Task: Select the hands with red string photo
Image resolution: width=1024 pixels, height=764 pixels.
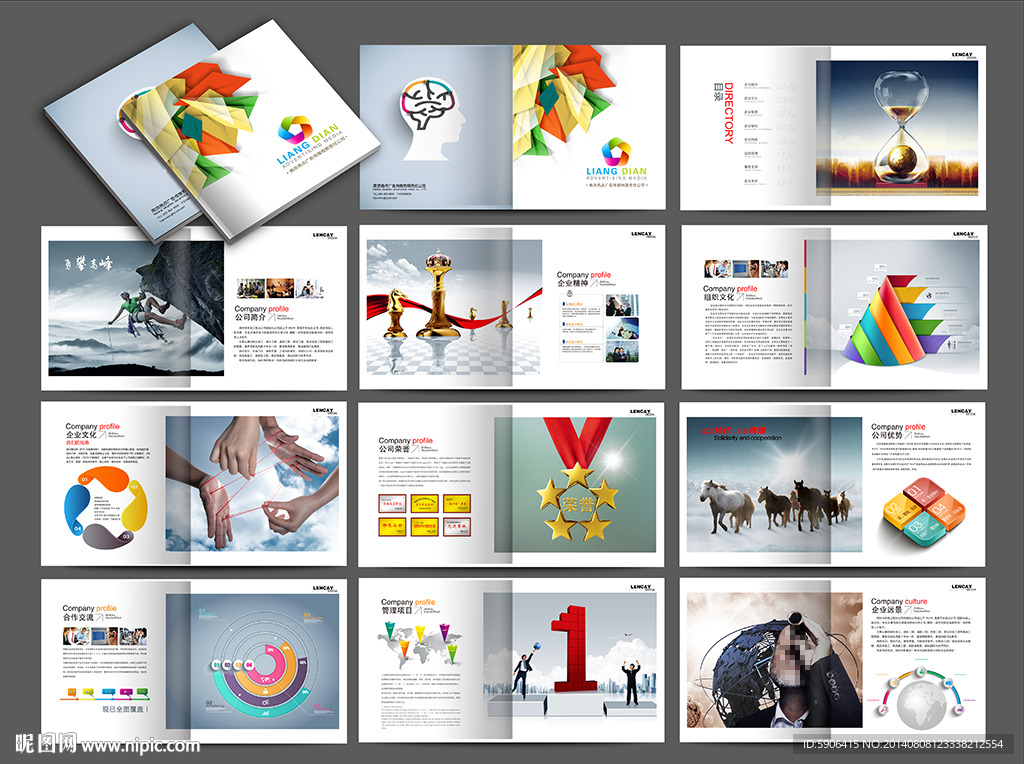Action: pos(254,483)
